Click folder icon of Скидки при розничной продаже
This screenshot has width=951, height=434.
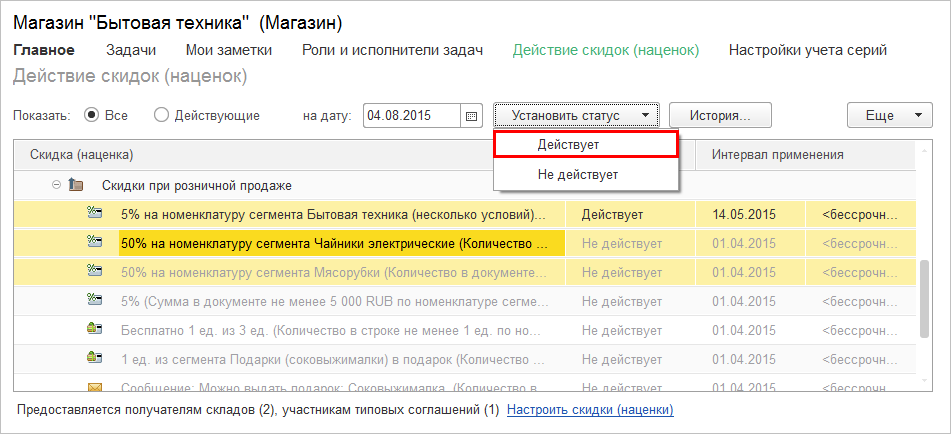[77, 186]
